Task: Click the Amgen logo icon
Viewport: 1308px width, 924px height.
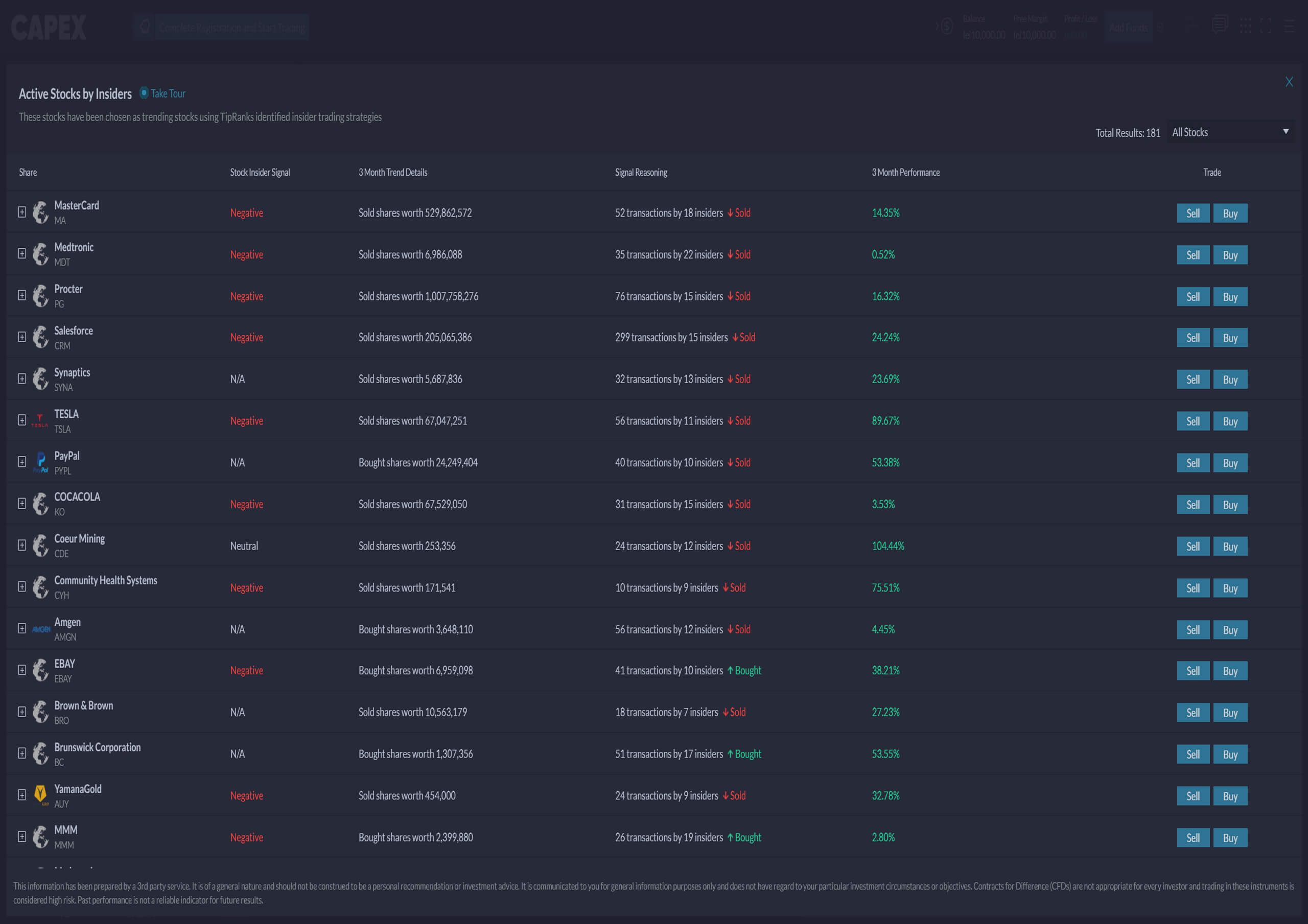Action: (x=41, y=629)
